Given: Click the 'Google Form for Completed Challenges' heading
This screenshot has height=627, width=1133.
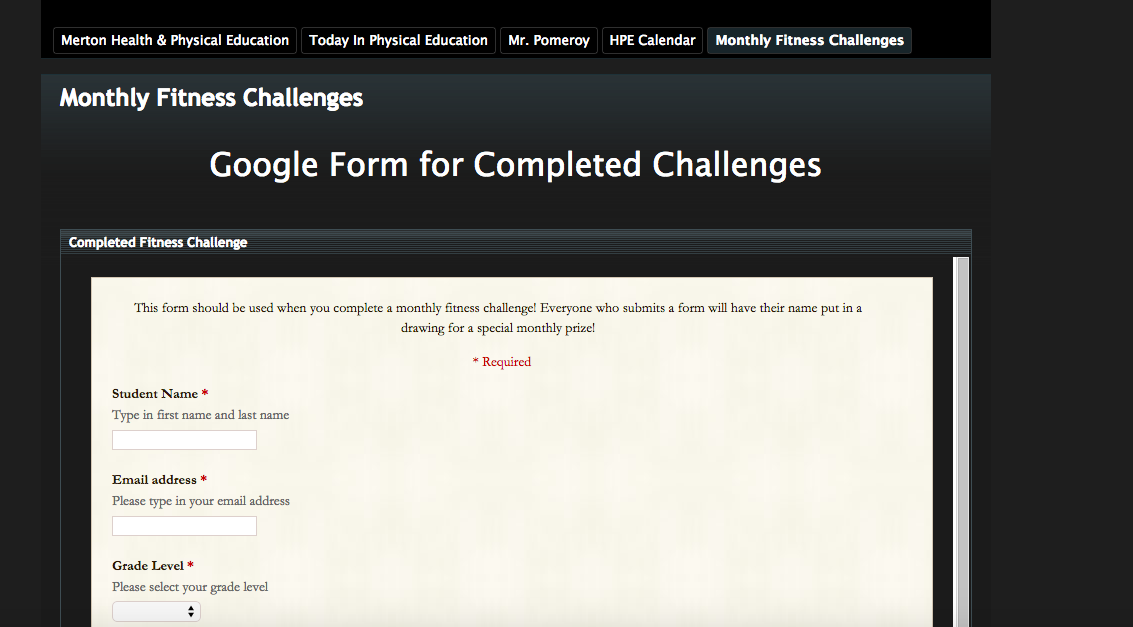Looking at the screenshot, I should (514, 164).
